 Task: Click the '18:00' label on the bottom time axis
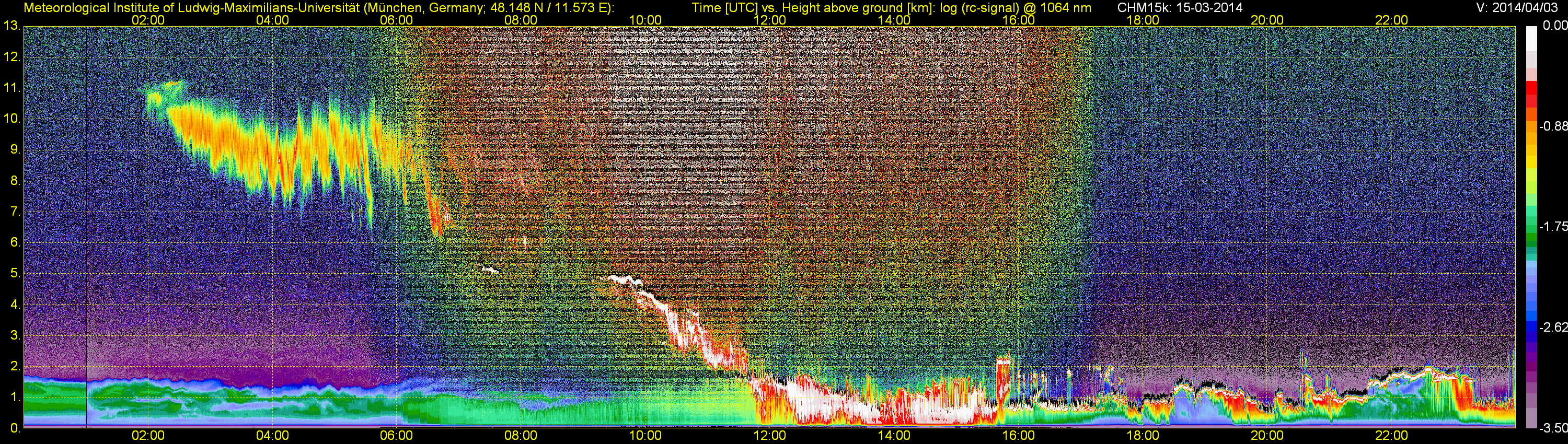click(1143, 436)
